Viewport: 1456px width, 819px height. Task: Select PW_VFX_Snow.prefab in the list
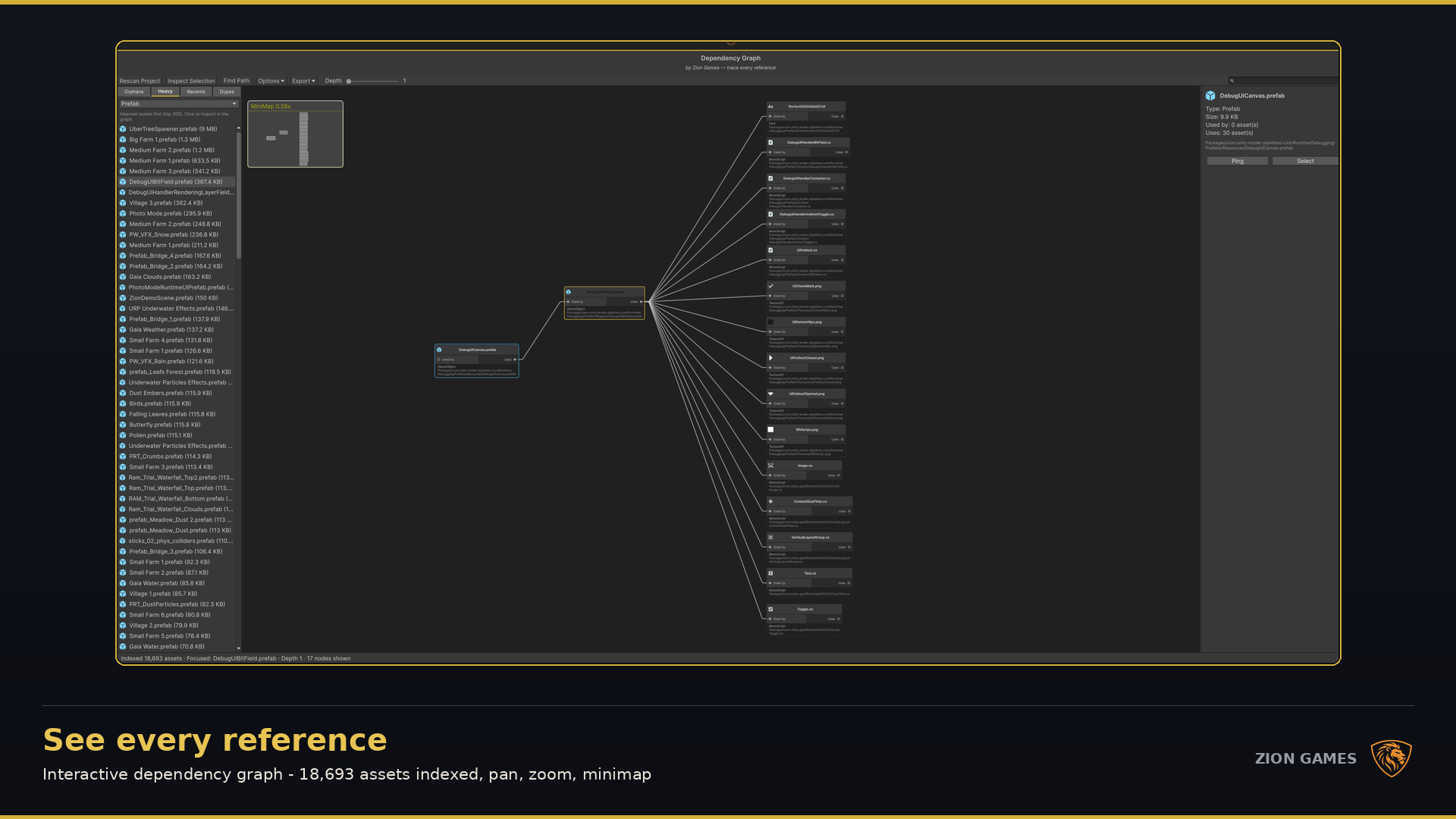(177, 235)
